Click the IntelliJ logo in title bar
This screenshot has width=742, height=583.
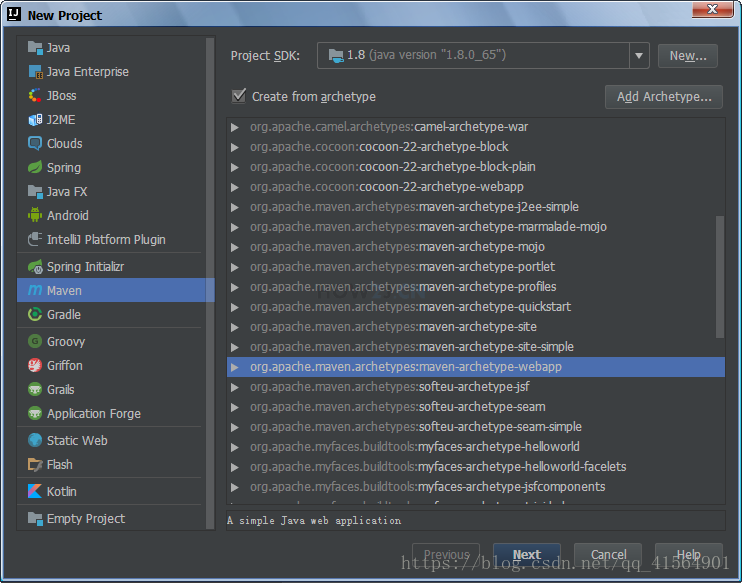point(14,15)
